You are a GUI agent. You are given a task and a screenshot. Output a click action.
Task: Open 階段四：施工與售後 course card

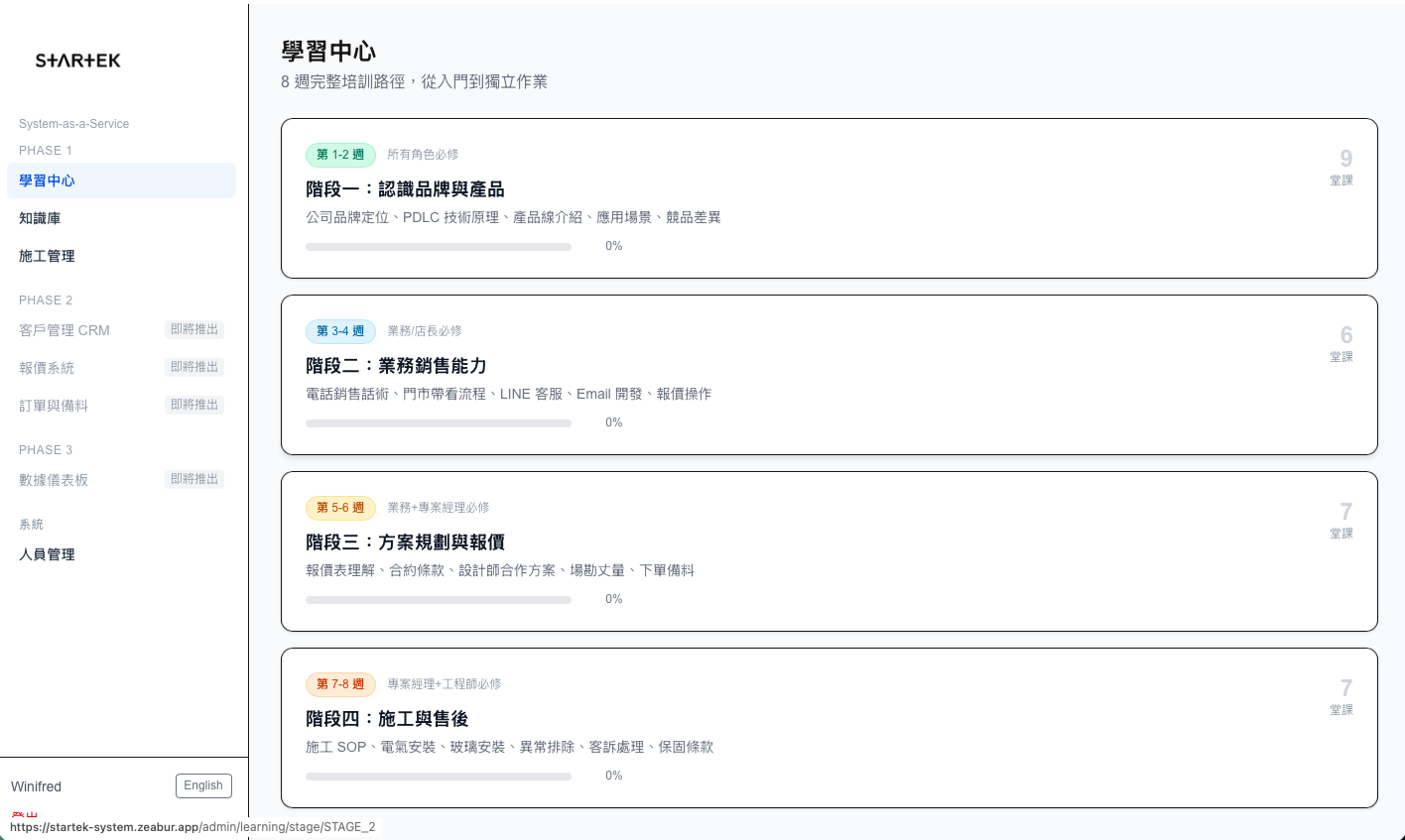pos(830,727)
